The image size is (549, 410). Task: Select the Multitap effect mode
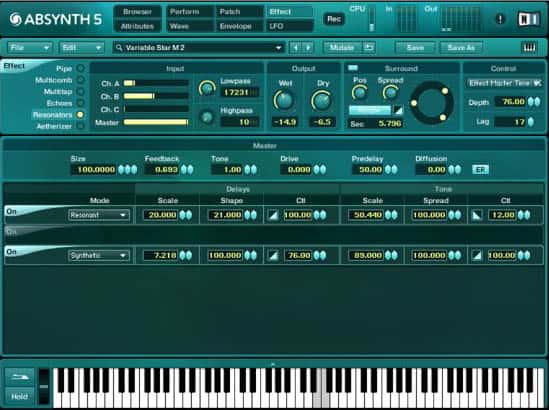click(80, 91)
